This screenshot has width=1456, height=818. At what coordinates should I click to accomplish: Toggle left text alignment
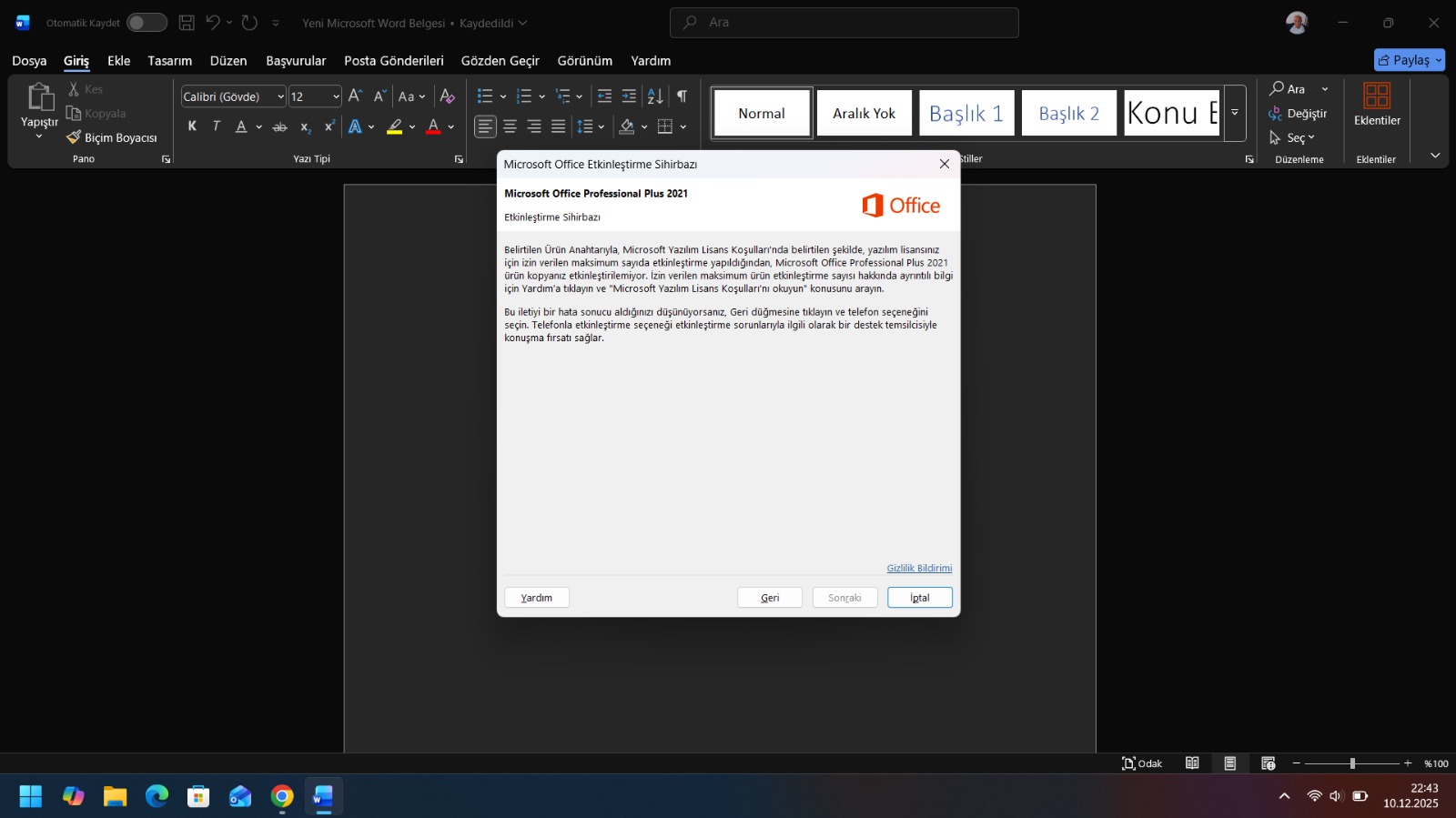485,126
